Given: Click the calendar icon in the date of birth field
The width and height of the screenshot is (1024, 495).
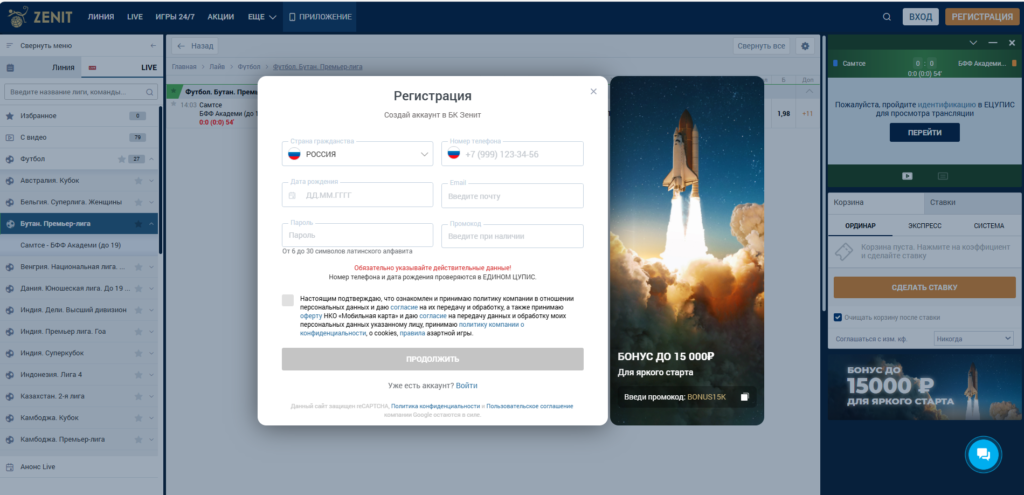Looking at the screenshot, I should pos(292,195).
